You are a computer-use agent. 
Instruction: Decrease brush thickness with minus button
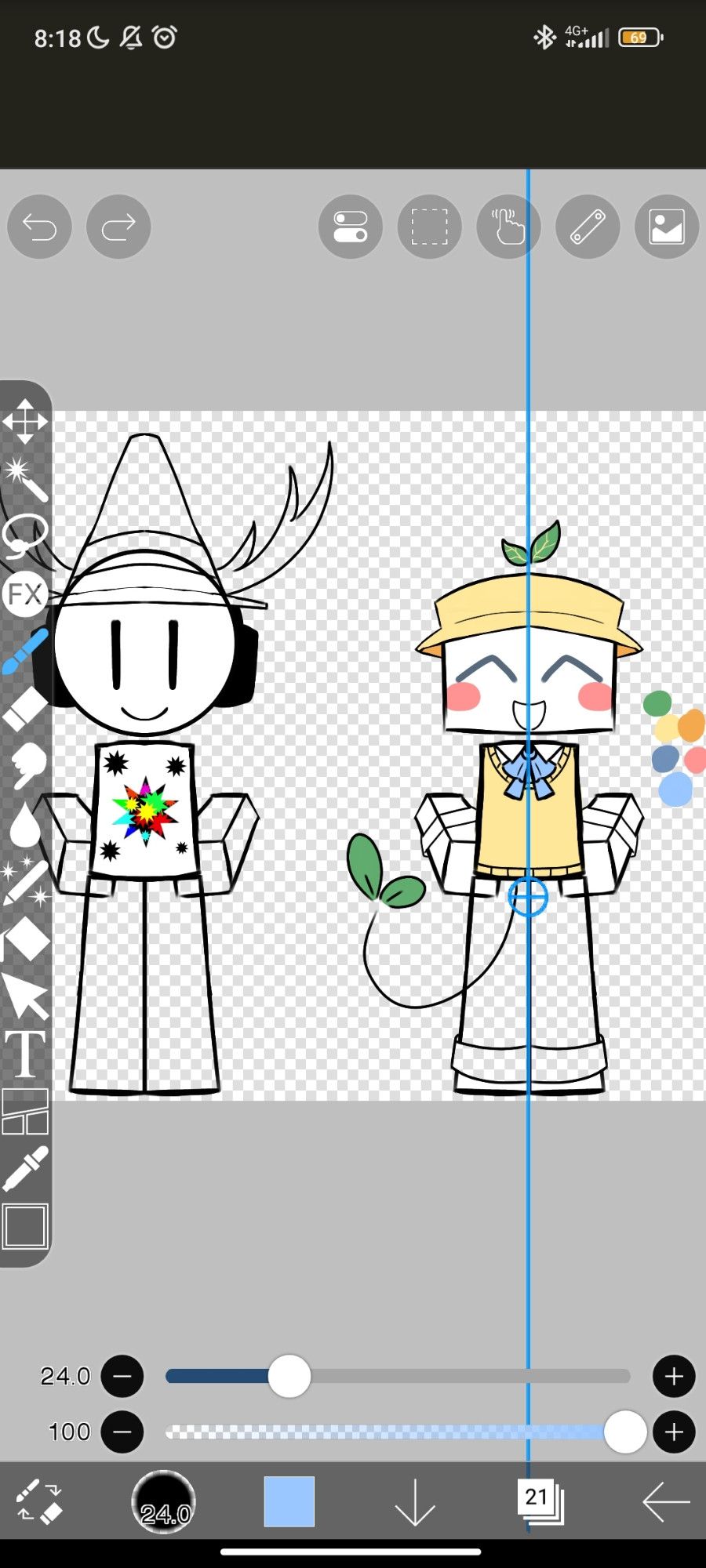[122, 1376]
